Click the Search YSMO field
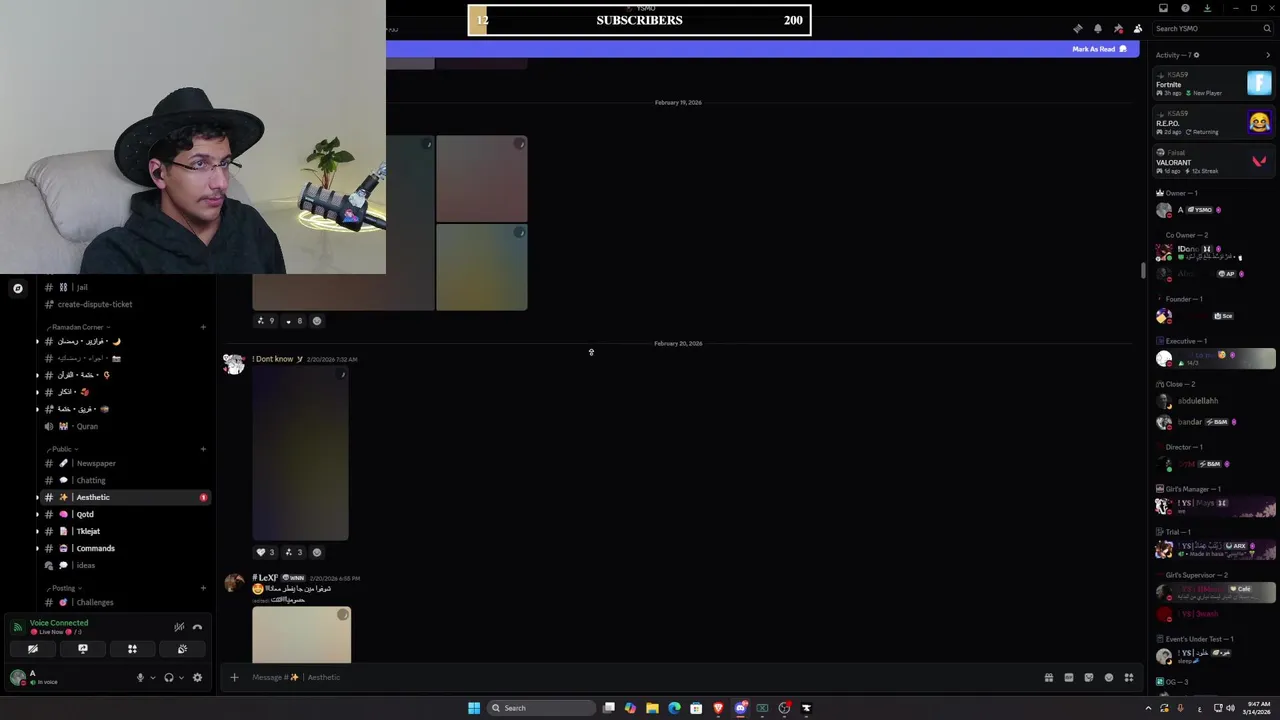Viewport: 1280px width, 720px height. coord(1213,29)
